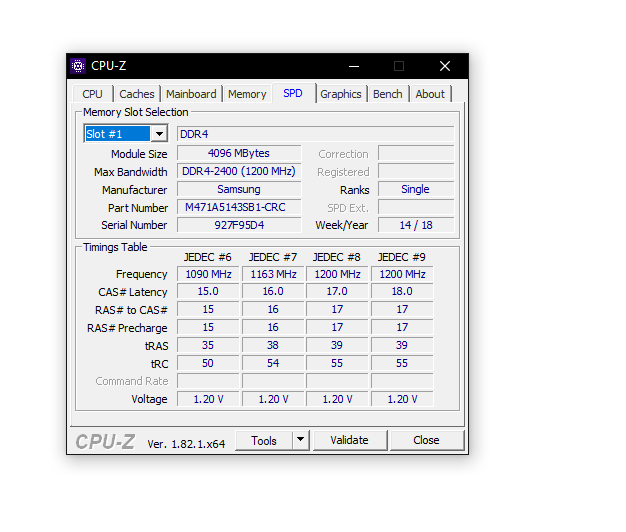The width and height of the screenshot is (626, 532).
Task: Click the 14 / 18 week/year value
Action: [x=416, y=225]
